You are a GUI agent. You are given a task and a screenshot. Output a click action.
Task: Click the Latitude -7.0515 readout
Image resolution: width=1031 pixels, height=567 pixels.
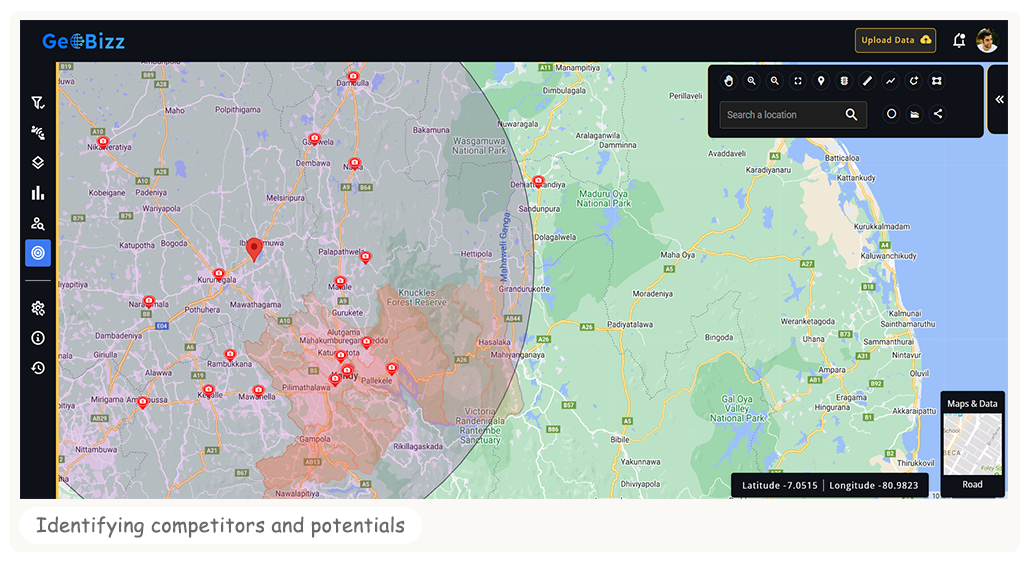click(x=779, y=485)
